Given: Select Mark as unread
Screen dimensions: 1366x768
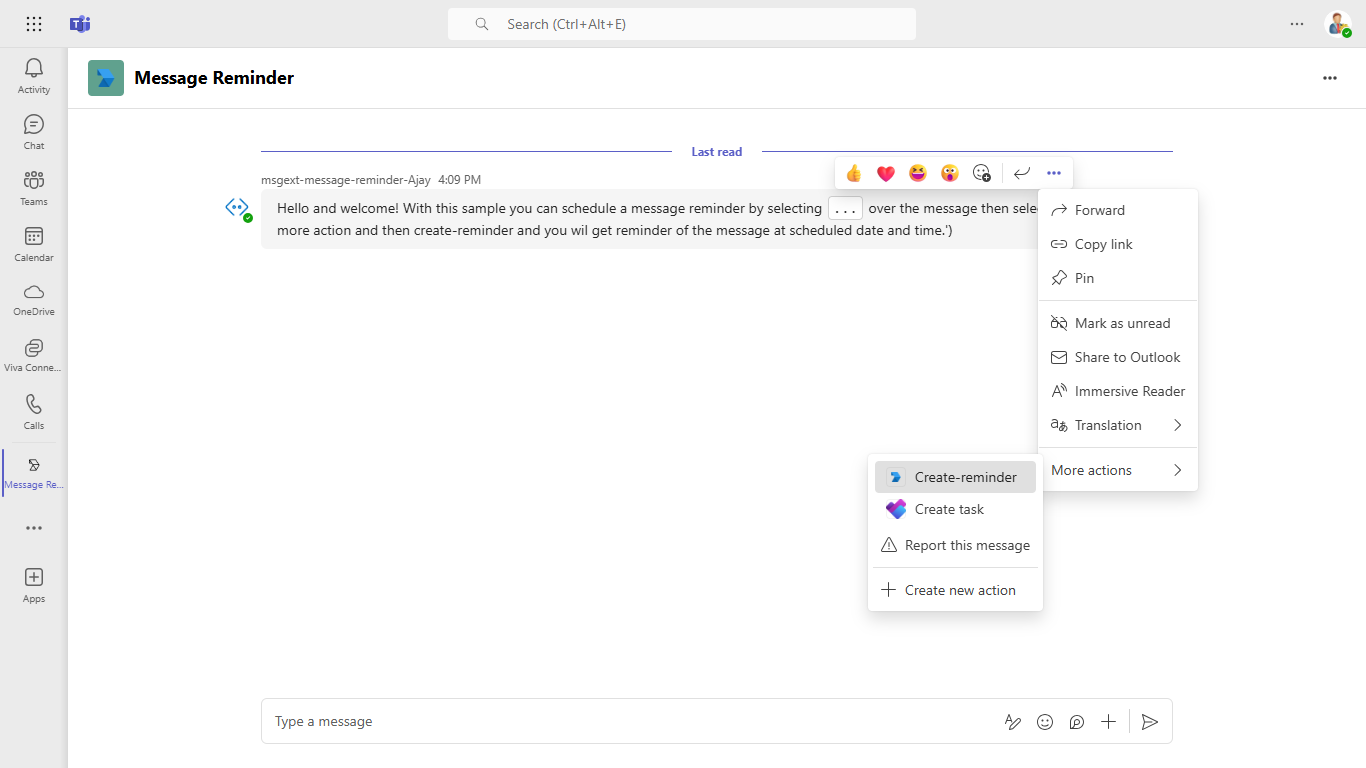Looking at the screenshot, I should tap(1118, 323).
